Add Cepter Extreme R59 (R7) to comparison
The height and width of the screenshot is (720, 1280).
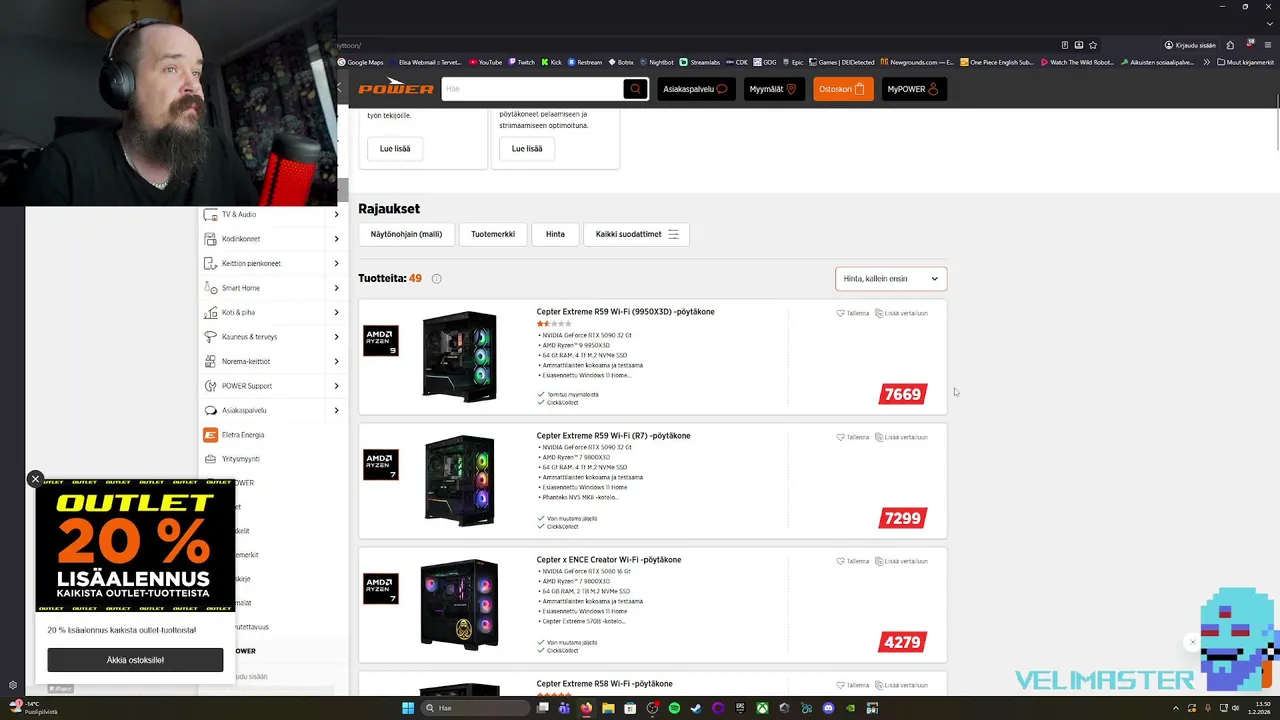pos(902,437)
